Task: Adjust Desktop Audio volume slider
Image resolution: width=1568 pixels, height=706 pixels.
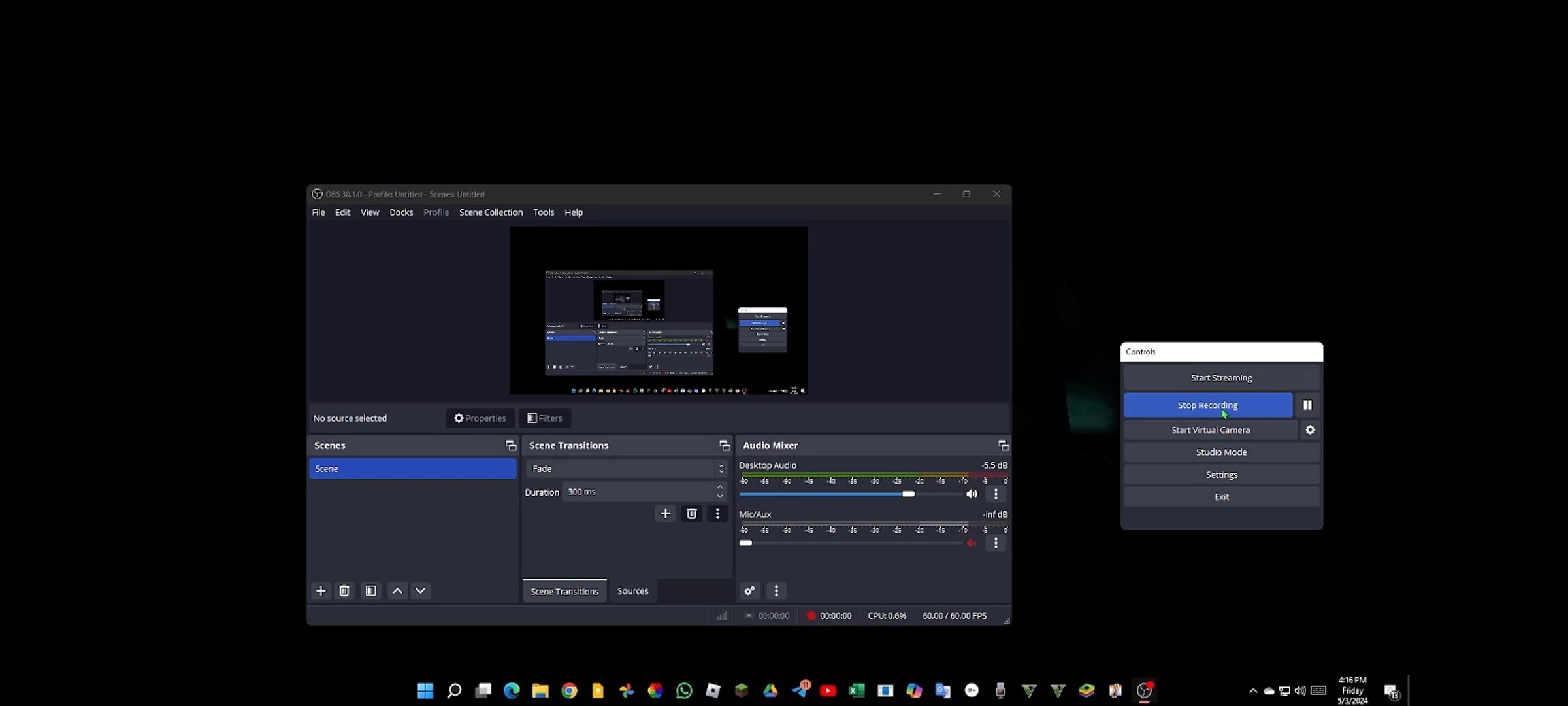Action: tap(908, 494)
